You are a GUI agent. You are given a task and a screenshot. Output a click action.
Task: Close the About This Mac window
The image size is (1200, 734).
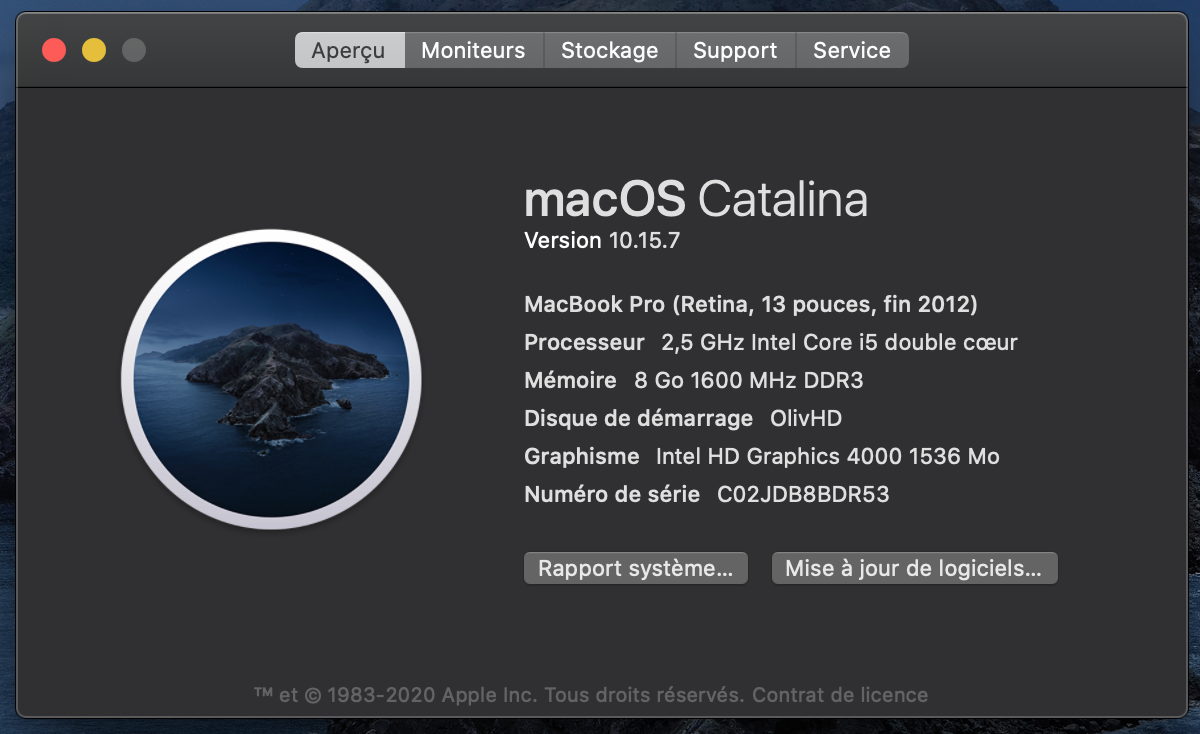[x=54, y=50]
